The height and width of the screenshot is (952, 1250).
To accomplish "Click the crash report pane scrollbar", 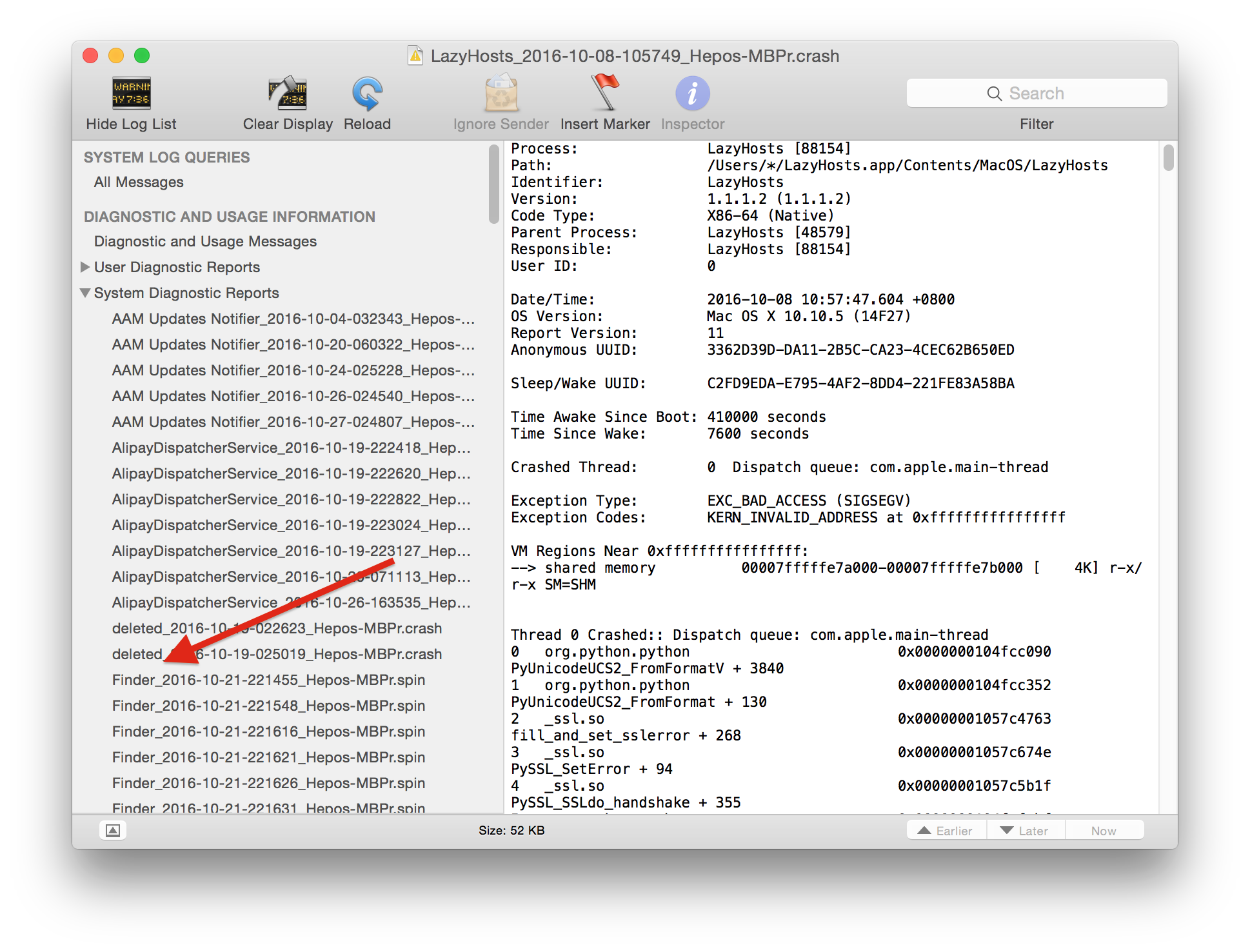I will [x=1168, y=158].
